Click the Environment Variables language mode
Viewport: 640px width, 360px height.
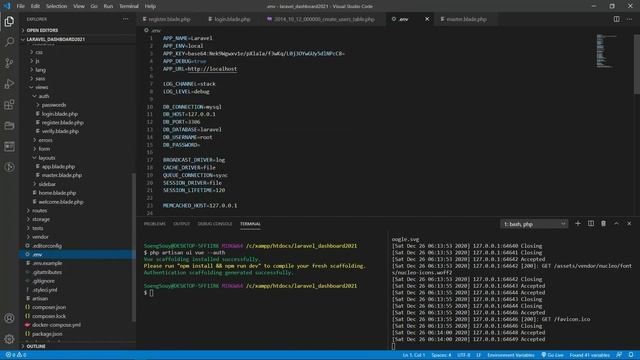coord(511,355)
